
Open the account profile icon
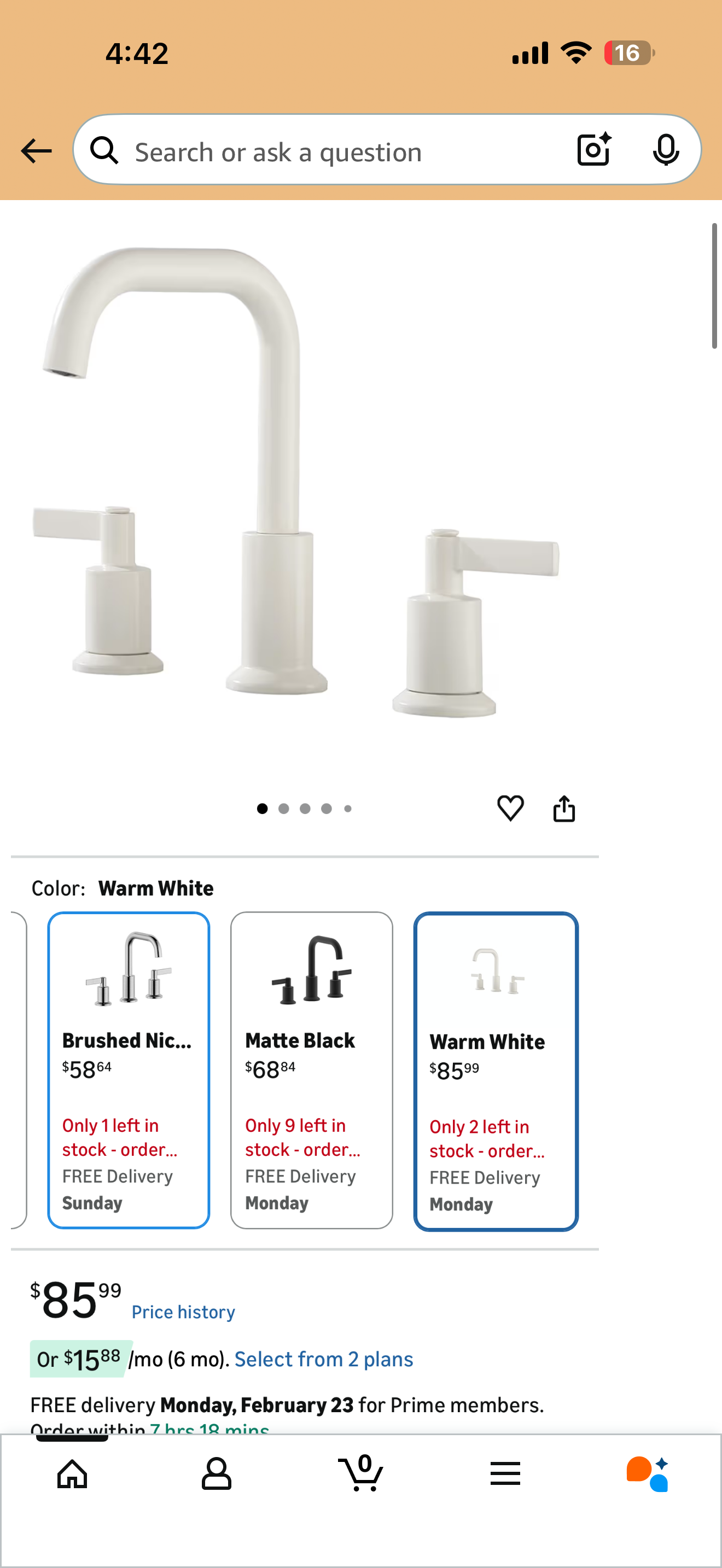217,1473
